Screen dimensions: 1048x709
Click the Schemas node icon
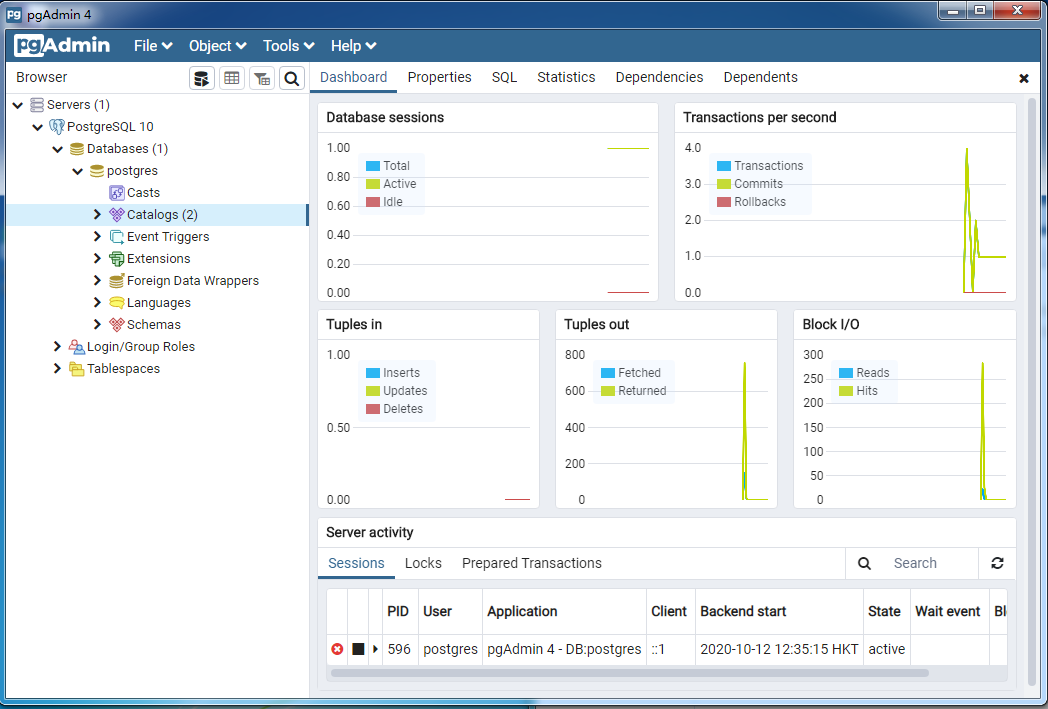[x=117, y=325]
